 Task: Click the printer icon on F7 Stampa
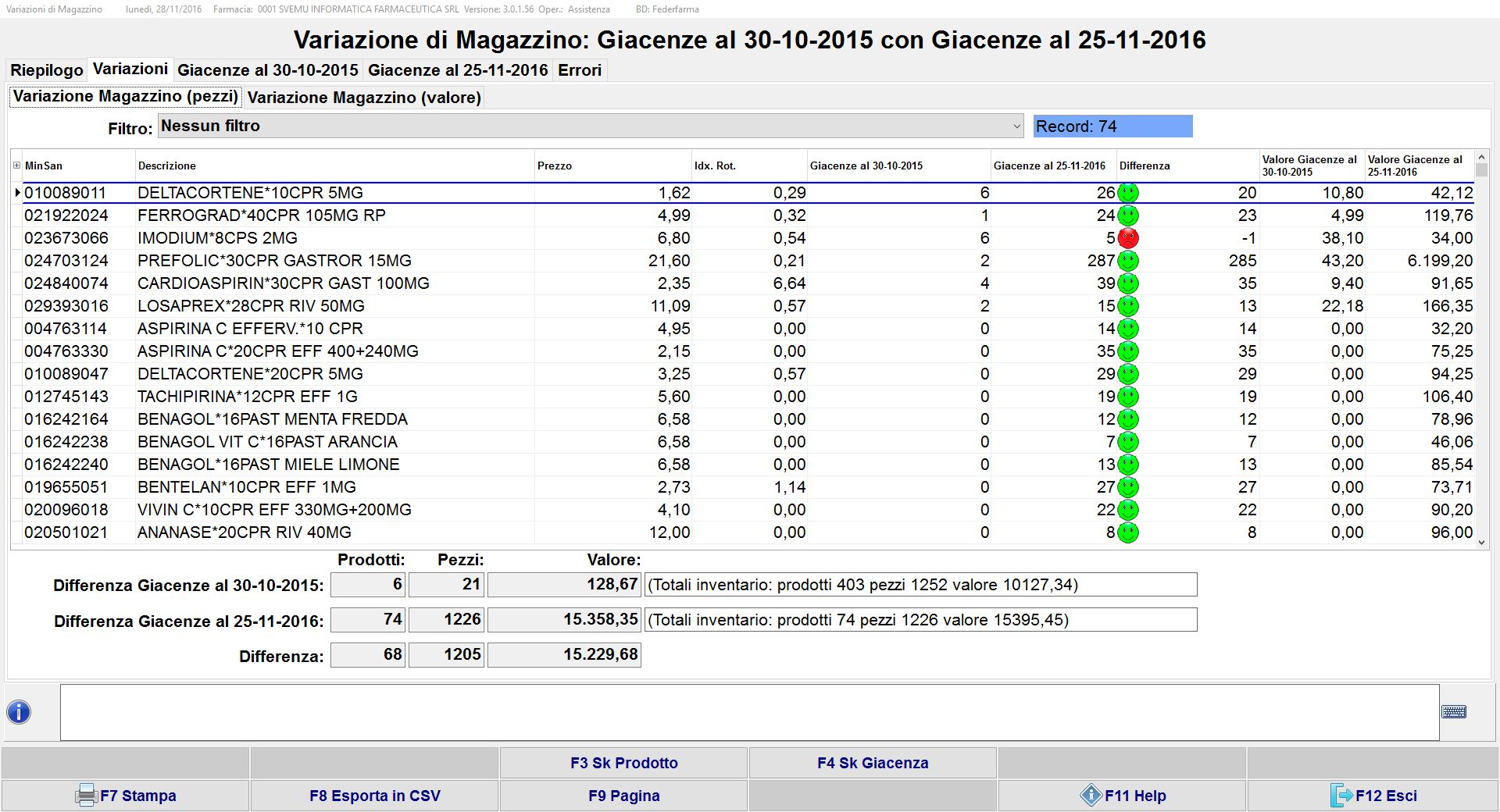click(x=86, y=796)
